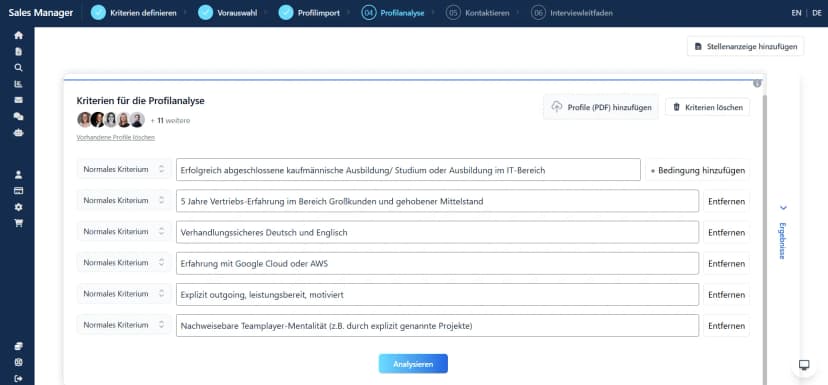Click the lifebuoy help icon in sidebar
The height and width of the screenshot is (385, 828).
click(x=18, y=362)
